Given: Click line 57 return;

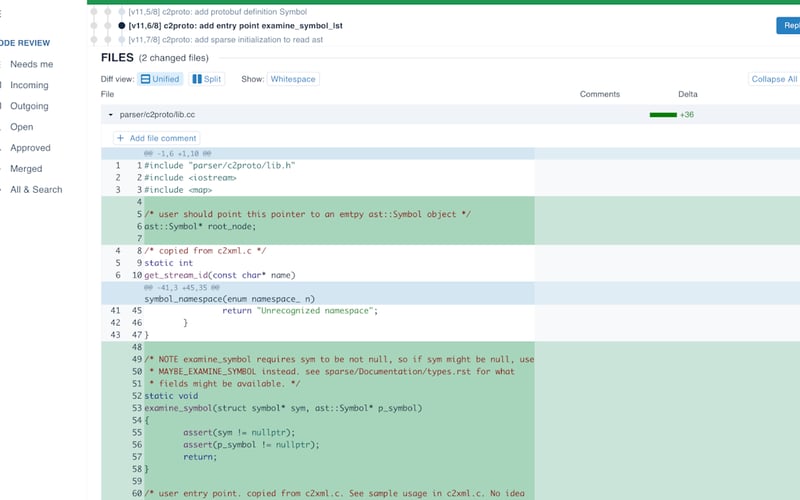Looking at the screenshot, I should (x=200, y=457).
